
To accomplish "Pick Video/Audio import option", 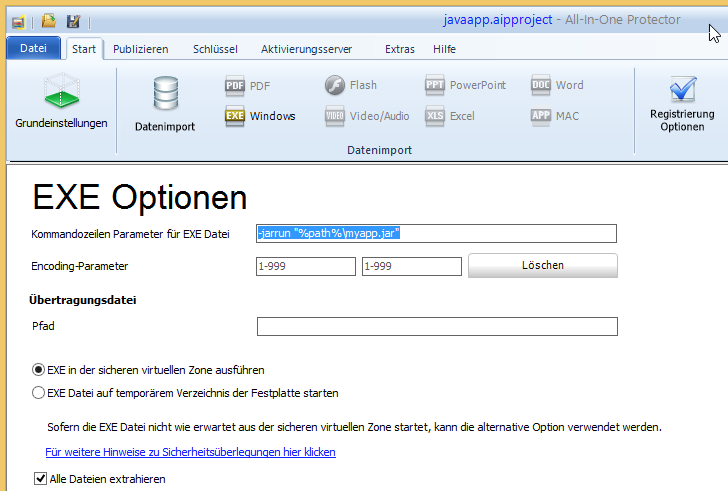I will point(367,116).
